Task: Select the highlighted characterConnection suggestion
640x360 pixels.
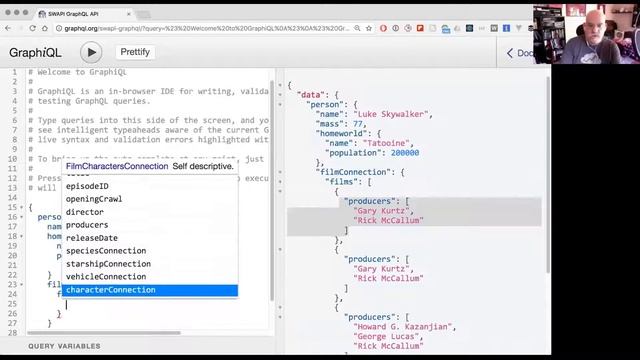Action: [x=150, y=290]
